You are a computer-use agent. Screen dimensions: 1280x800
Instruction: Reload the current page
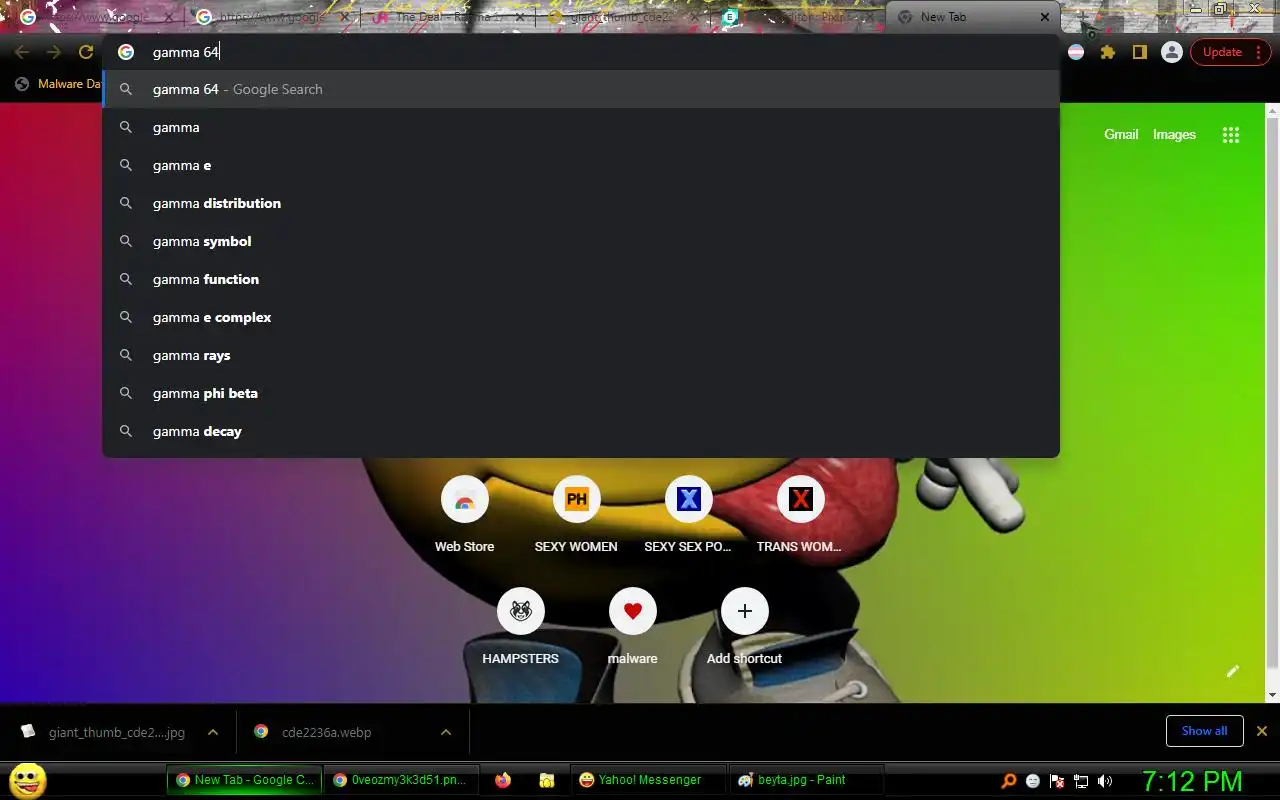(86, 52)
